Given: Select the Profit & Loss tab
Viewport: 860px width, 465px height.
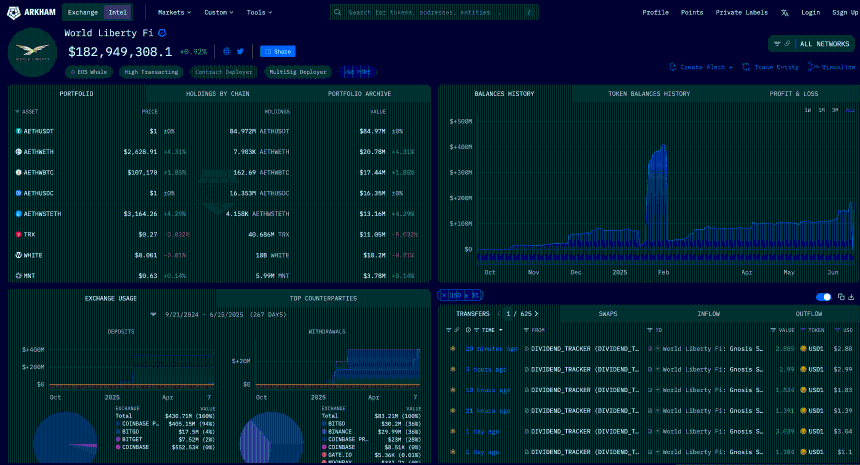Looking at the screenshot, I should click(x=793, y=93).
